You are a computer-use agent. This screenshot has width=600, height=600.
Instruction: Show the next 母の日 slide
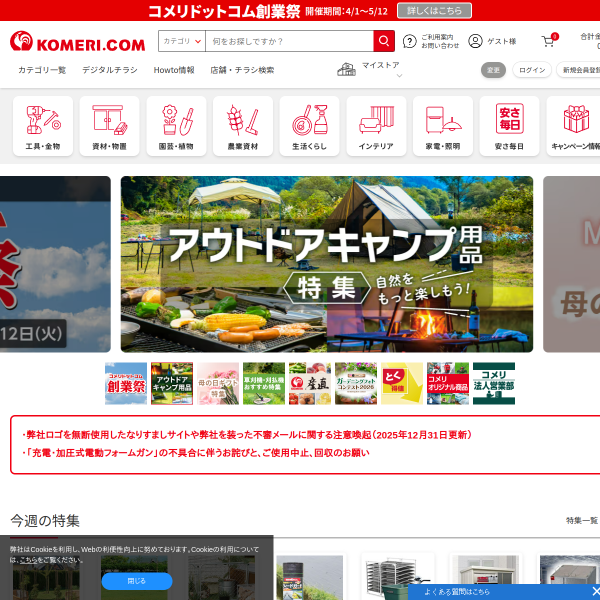[571, 264]
